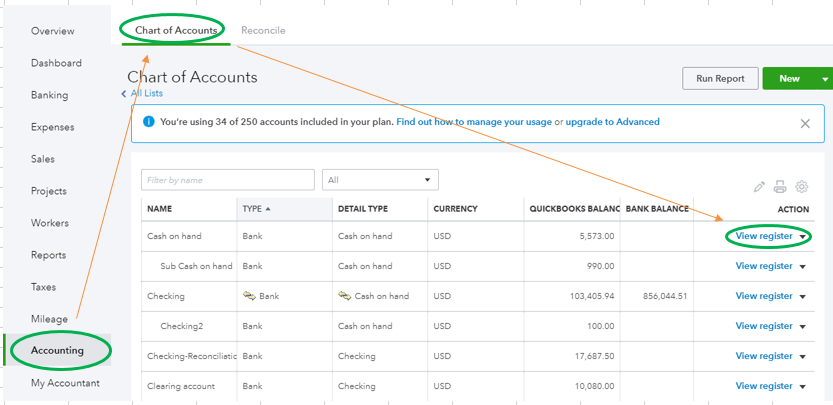Switch to the Reconcile tab
This screenshot has width=833, height=405.
click(263, 31)
